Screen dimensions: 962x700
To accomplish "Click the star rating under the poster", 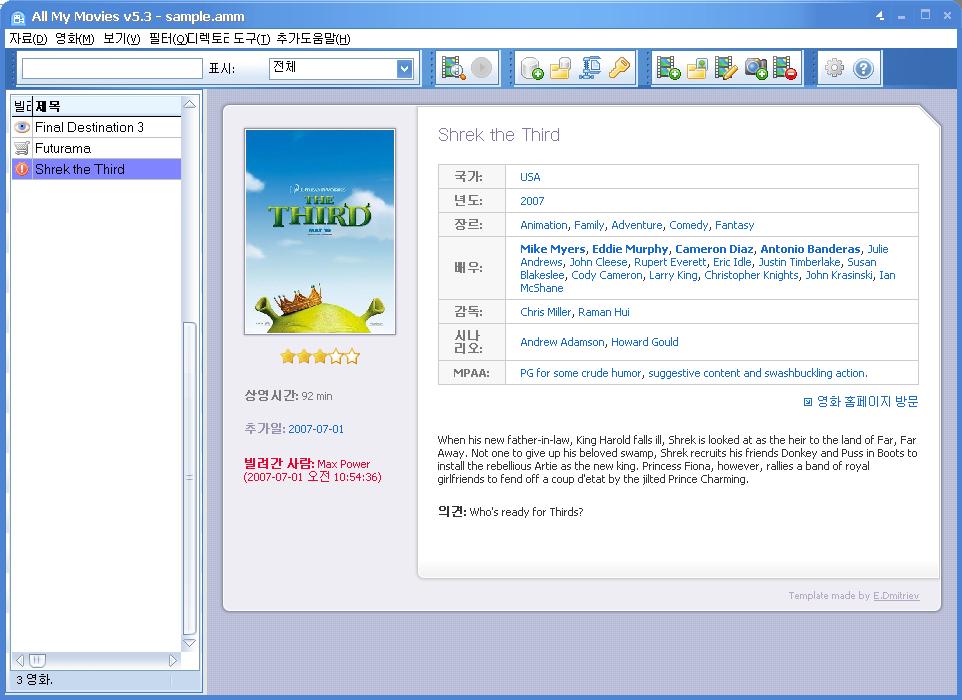I will [x=320, y=356].
